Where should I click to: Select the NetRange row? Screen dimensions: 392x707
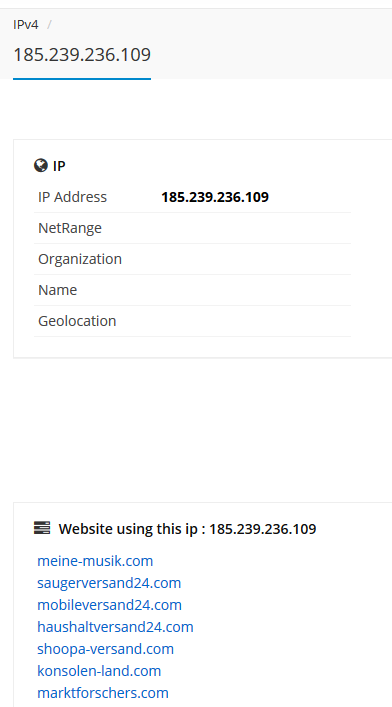192,228
